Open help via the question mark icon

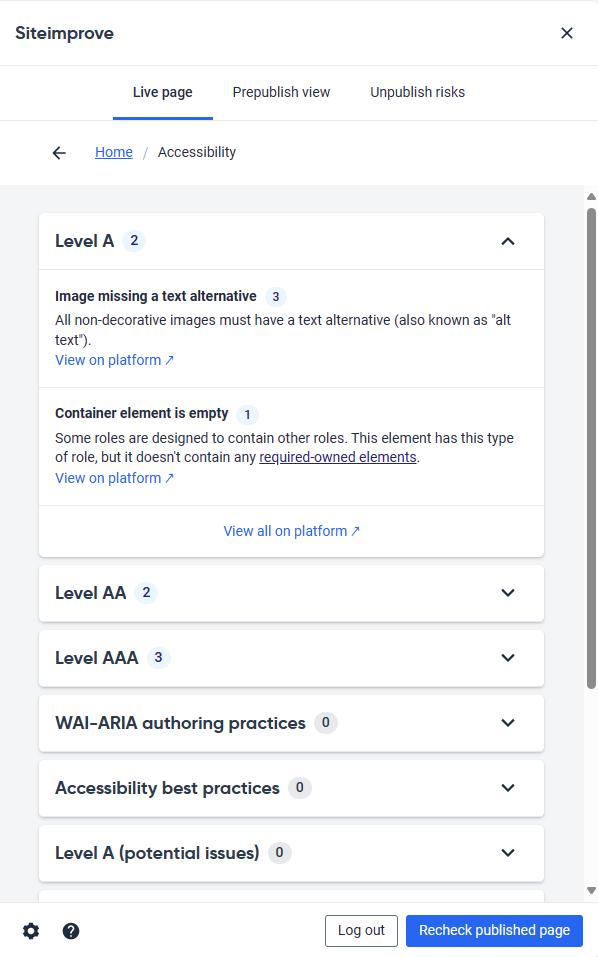pyautogui.click(x=71, y=931)
